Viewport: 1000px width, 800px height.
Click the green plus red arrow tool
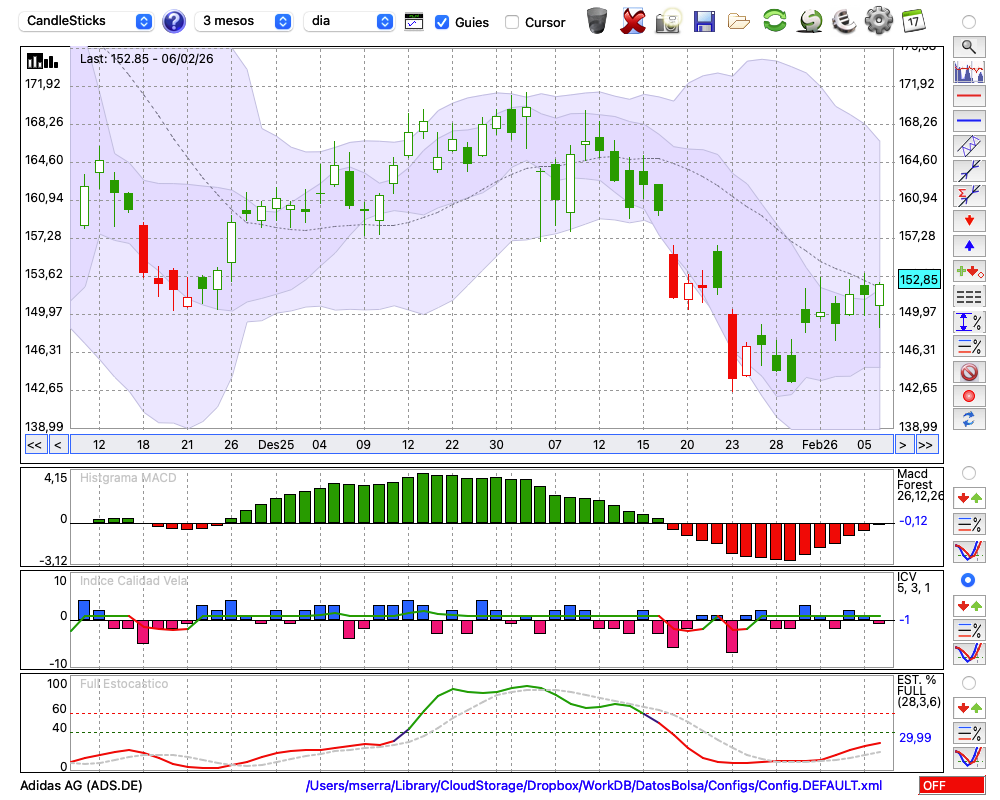pos(969,272)
